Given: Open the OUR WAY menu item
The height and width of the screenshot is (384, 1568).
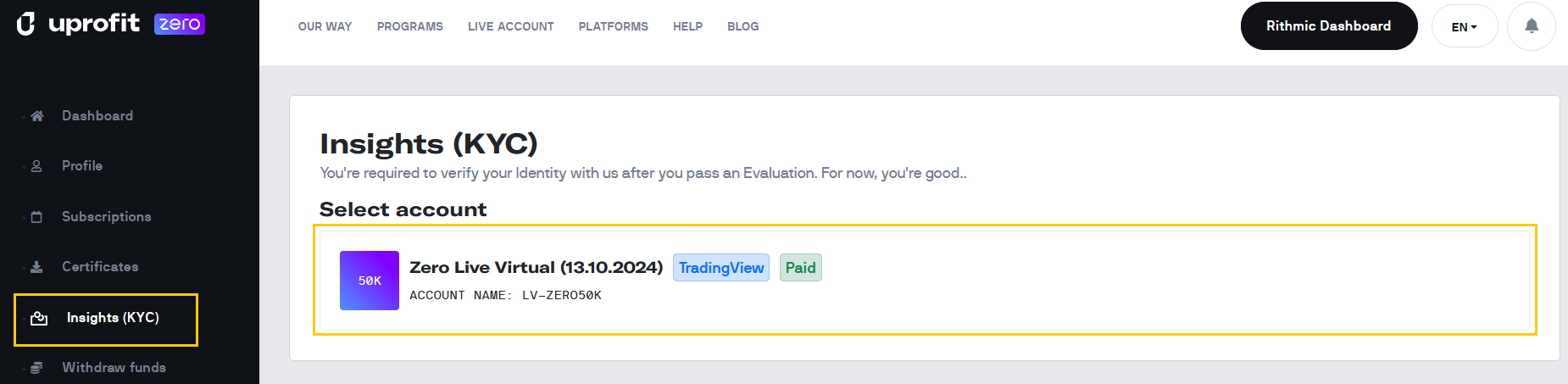Looking at the screenshot, I should (325, 26).
